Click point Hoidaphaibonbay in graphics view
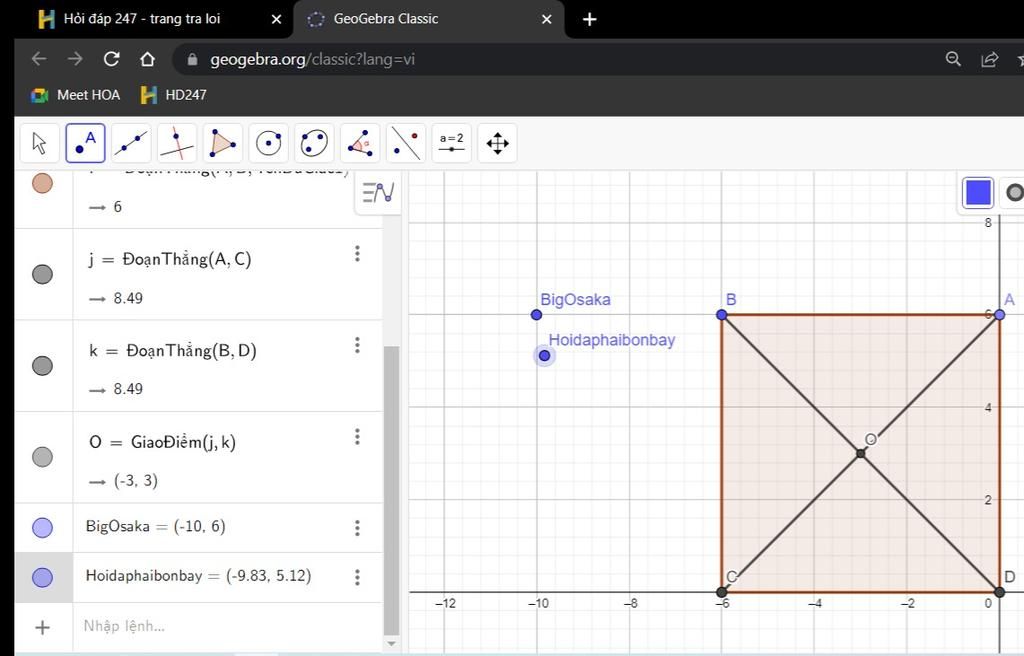 tap(544, 355)
